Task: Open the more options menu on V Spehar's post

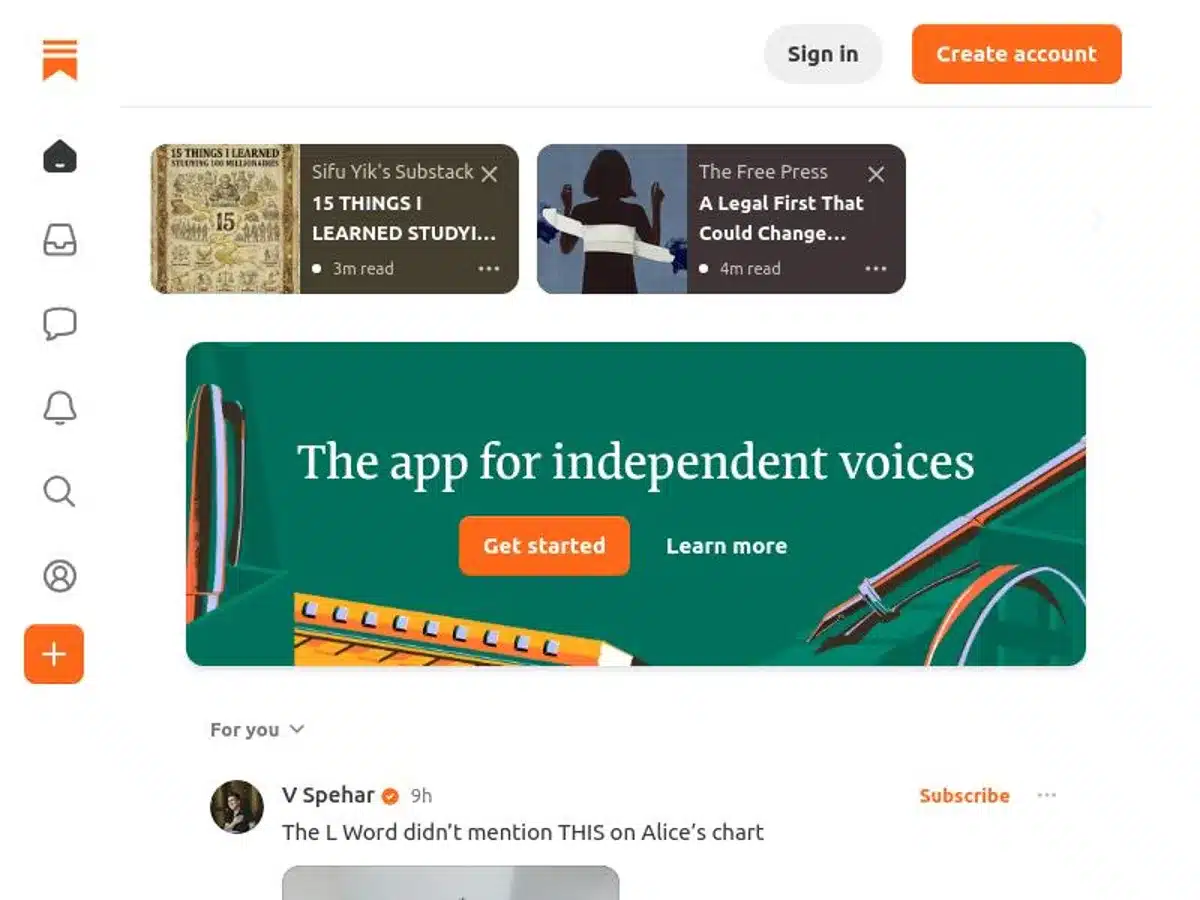Action: tap(1047, 795)
